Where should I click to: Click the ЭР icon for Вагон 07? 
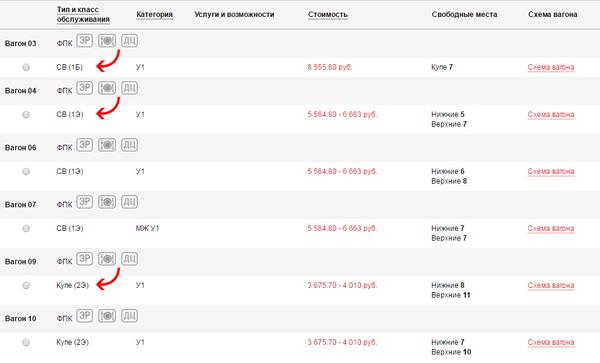point(85,202)
